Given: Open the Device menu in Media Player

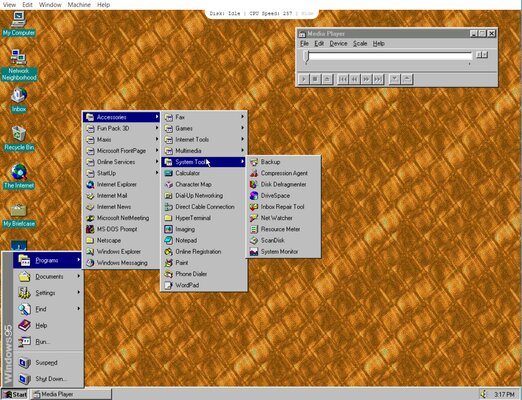Looking at the screenshot, I should click(x=338, y=44).
